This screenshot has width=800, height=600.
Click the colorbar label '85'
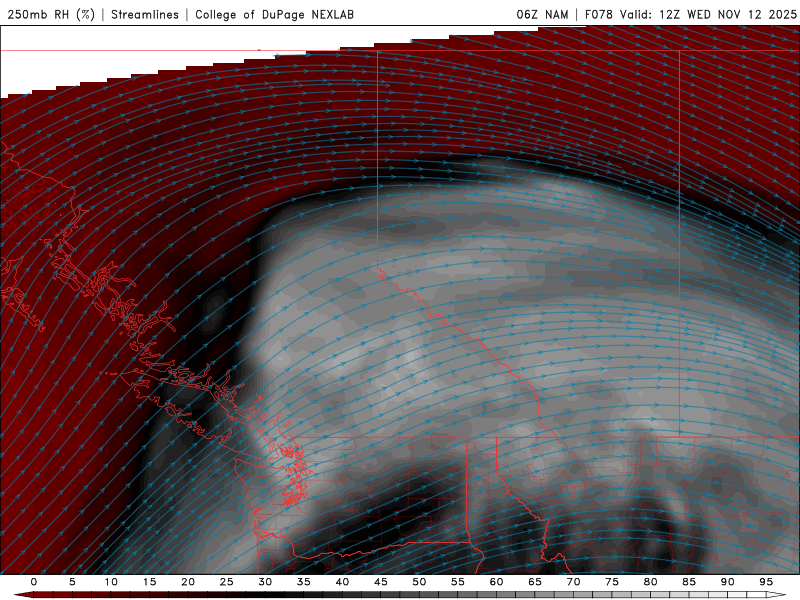coord(689,582)
